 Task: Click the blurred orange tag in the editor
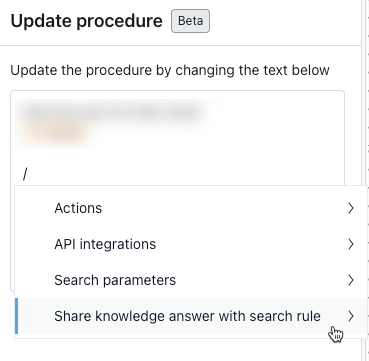[x=54, y=132]
